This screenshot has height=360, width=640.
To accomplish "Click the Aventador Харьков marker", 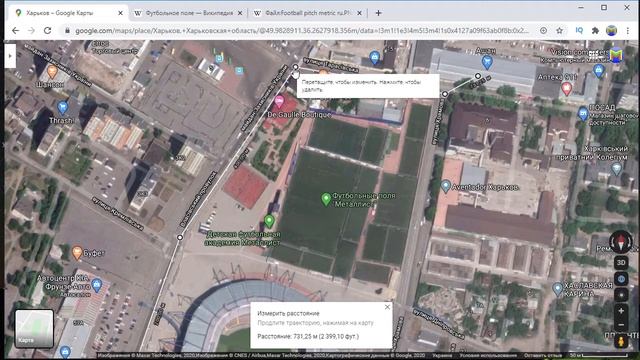I will pyautogui.click(x=446, y=186).
